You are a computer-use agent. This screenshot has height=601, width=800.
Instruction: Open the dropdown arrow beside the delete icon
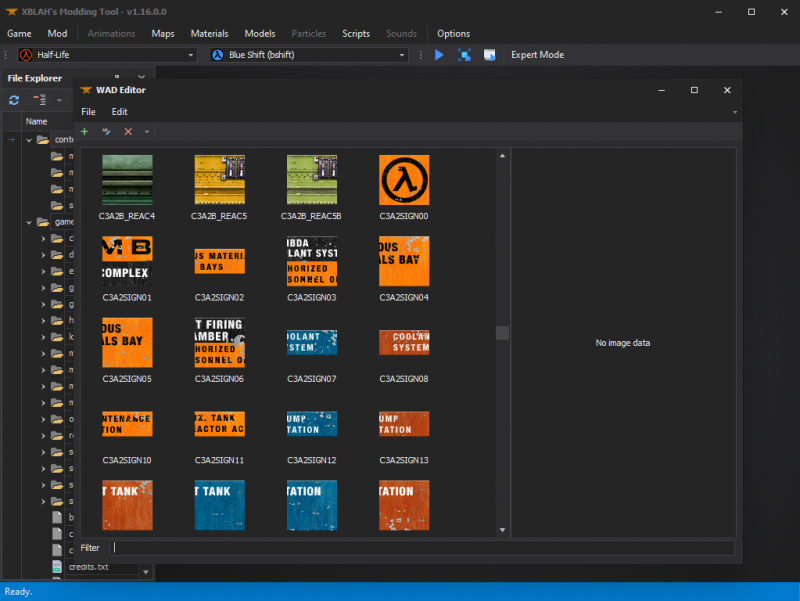click(147, 131)
